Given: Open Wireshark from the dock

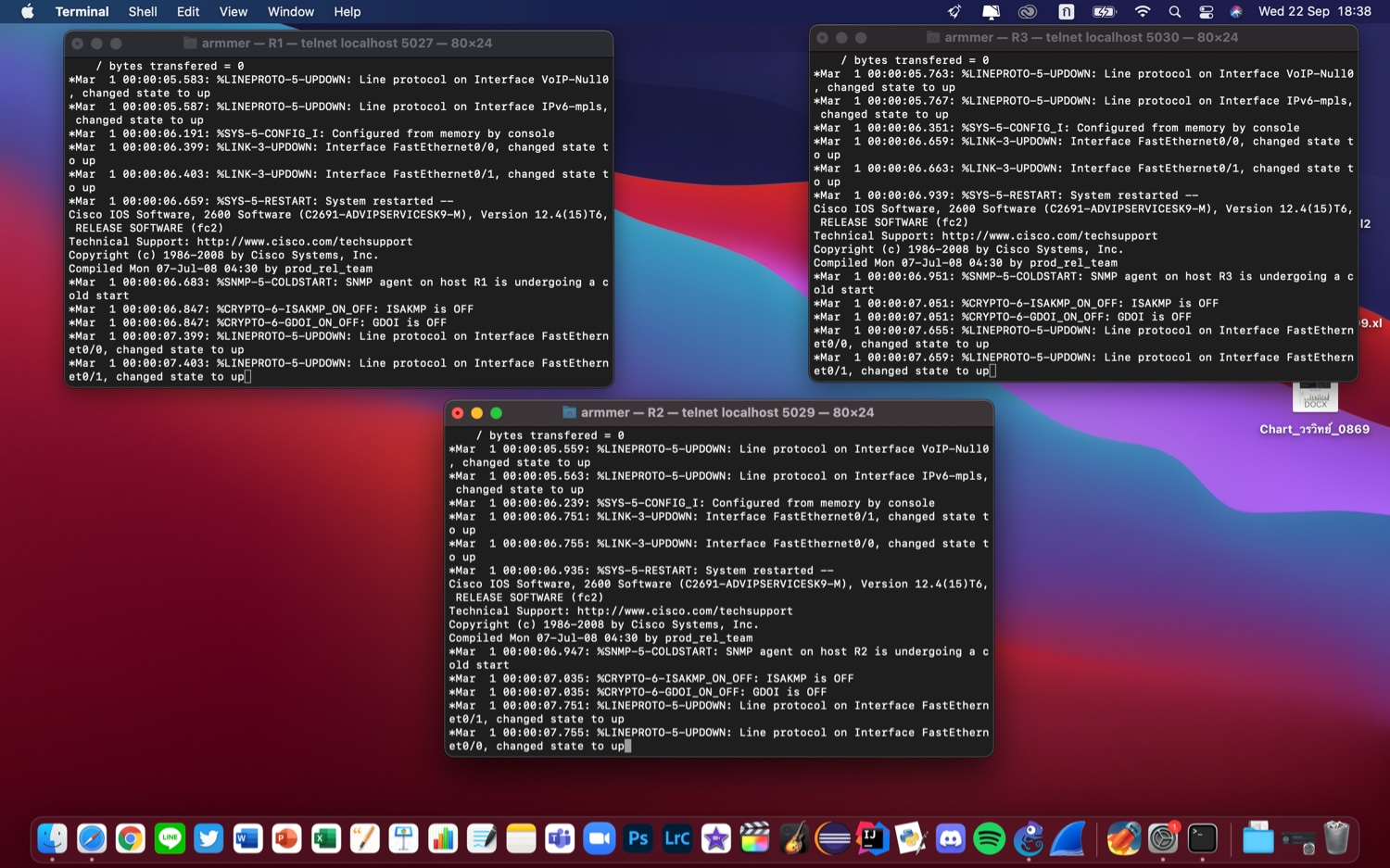Looking at the screenshot, I should coord(1068,839).
